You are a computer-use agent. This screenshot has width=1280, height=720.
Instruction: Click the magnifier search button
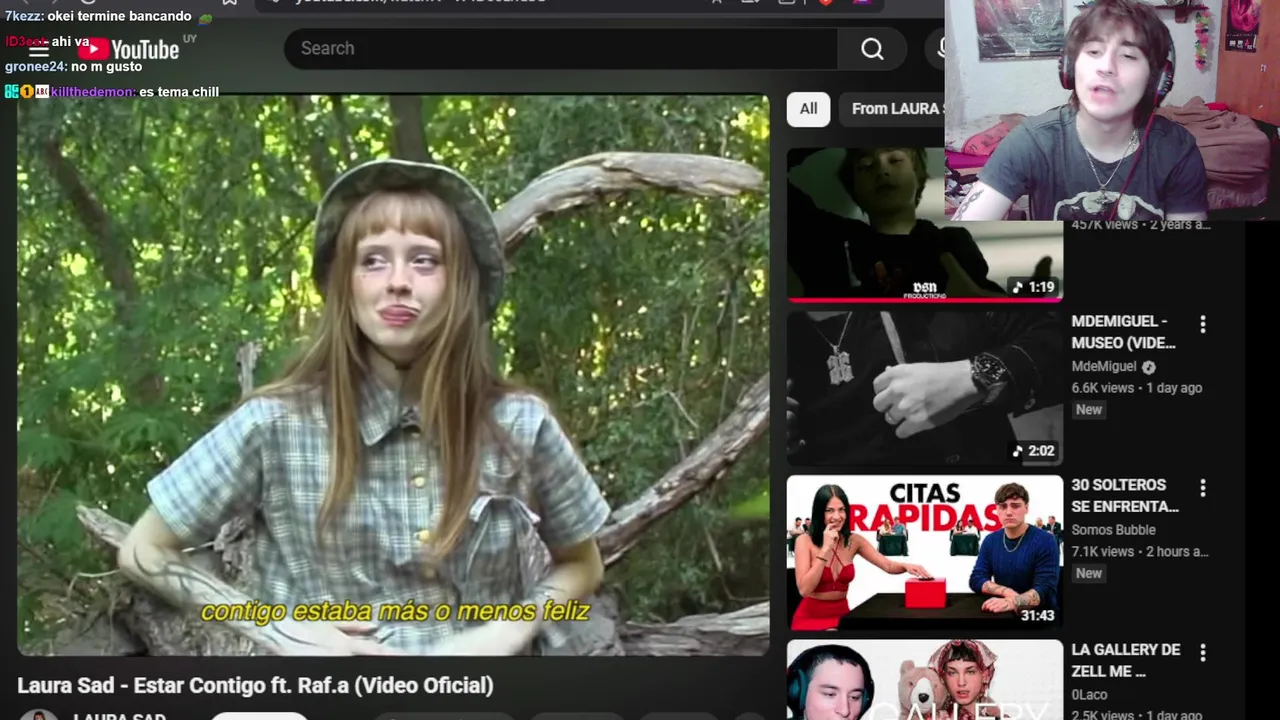click(x=872, y=49)
